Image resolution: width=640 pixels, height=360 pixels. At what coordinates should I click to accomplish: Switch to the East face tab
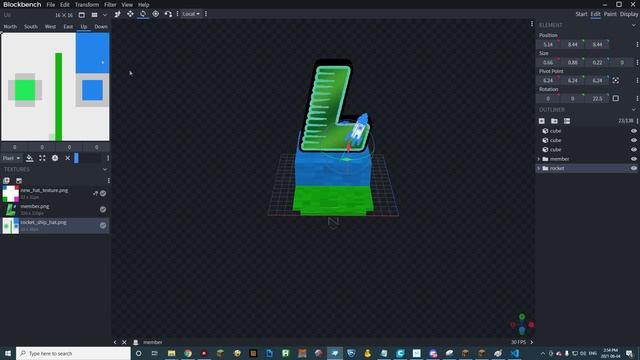pos(68,27)
